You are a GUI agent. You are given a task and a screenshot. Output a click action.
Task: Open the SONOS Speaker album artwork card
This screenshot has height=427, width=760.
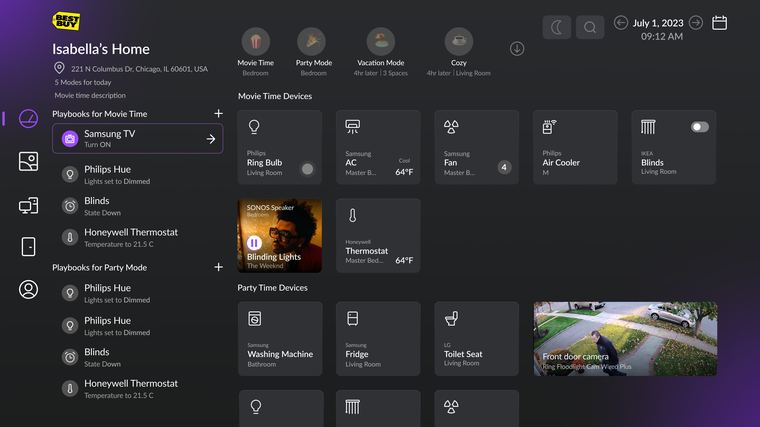[280, 236]
